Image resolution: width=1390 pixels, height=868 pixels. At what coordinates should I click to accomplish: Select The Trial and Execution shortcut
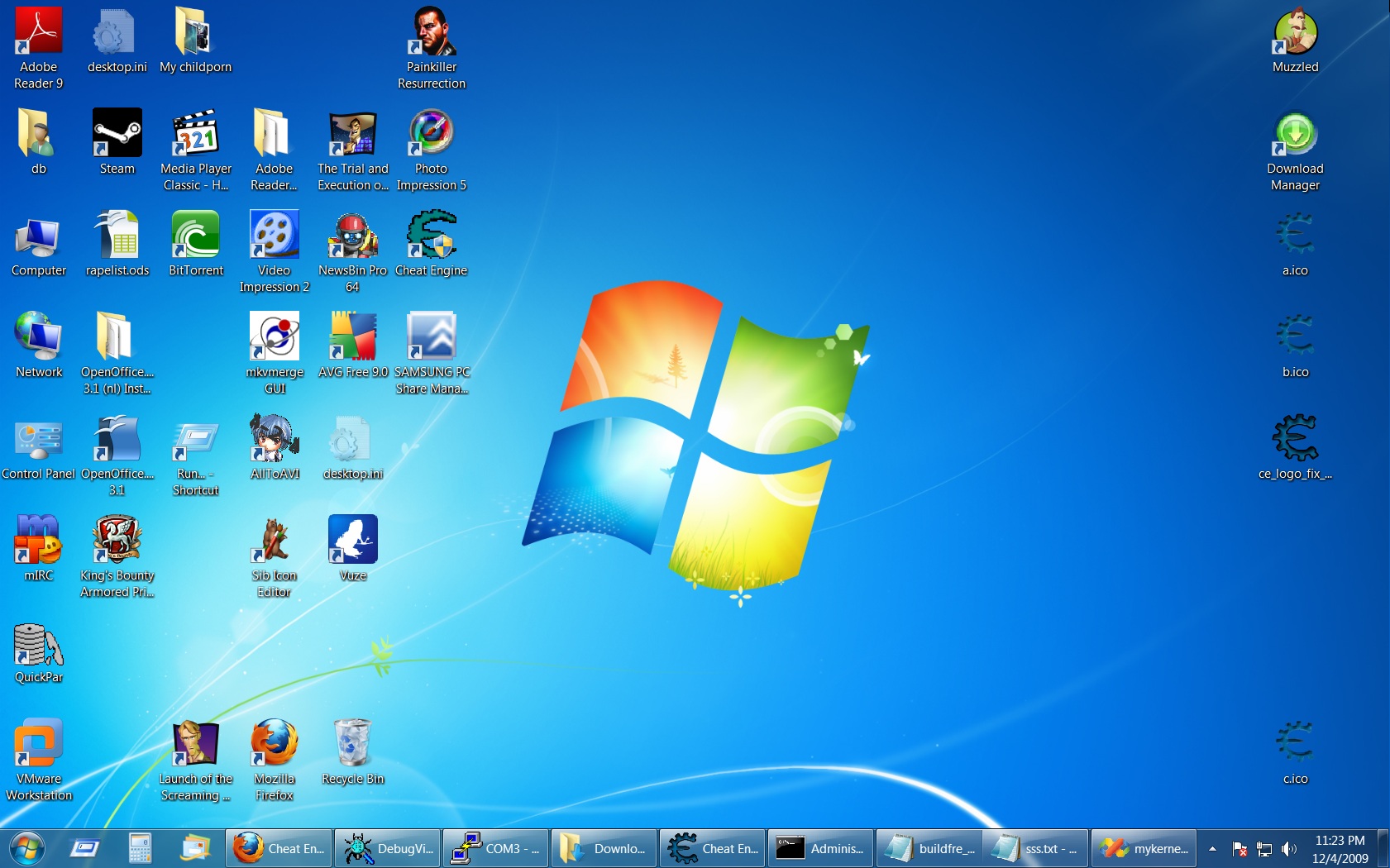(x=353, y=150)
